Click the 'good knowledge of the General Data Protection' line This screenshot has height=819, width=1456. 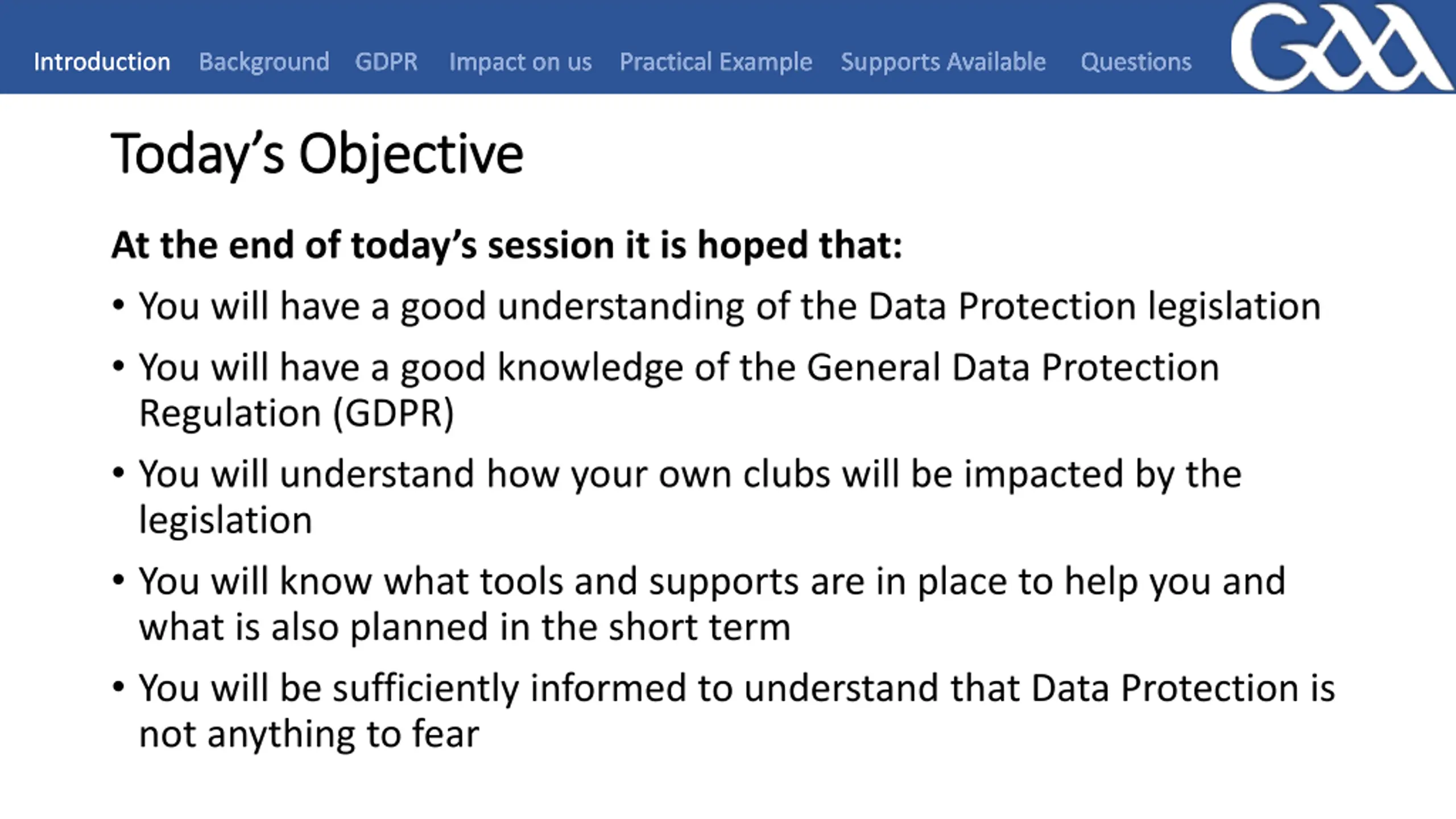coord(679,368)
